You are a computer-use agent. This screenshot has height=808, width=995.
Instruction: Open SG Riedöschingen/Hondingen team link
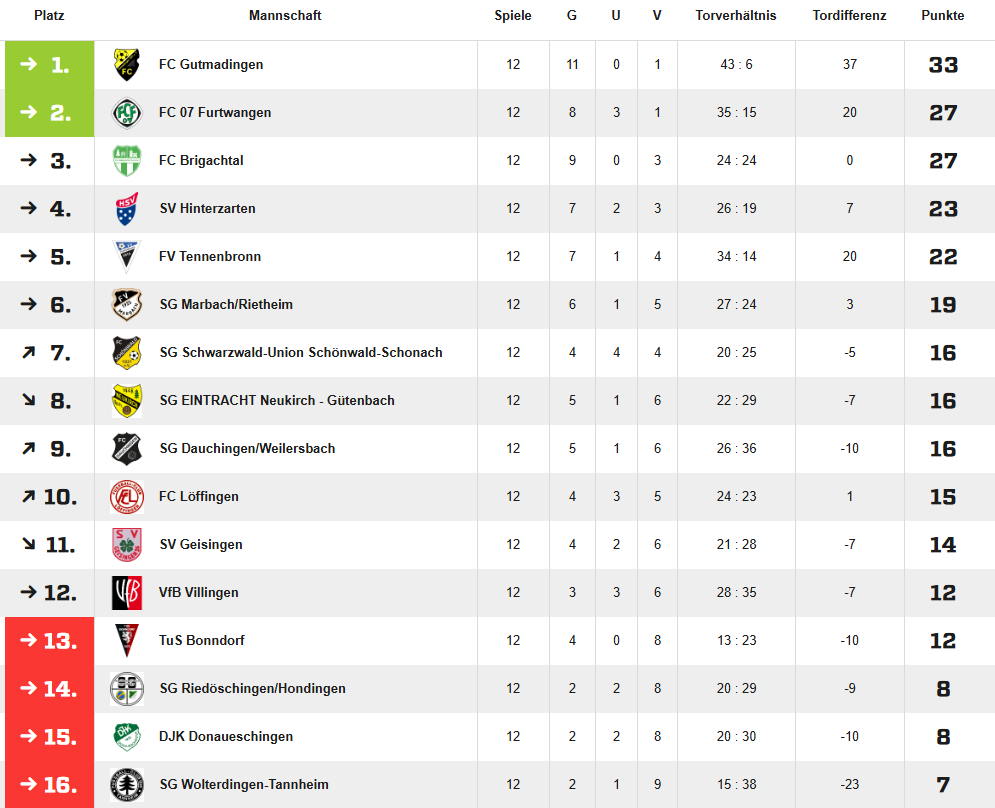pos(252,689)
